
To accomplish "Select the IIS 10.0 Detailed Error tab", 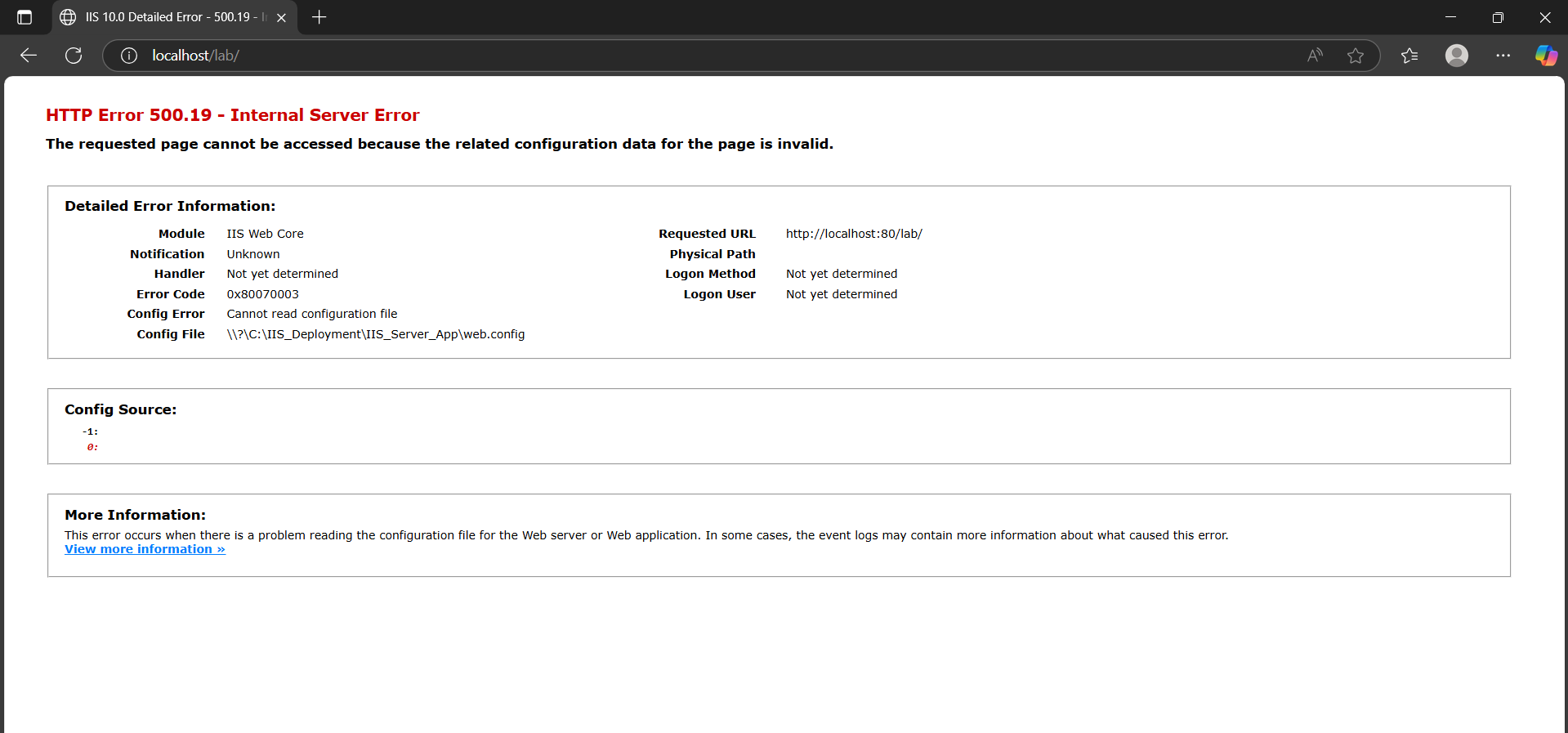I will 175,17.
